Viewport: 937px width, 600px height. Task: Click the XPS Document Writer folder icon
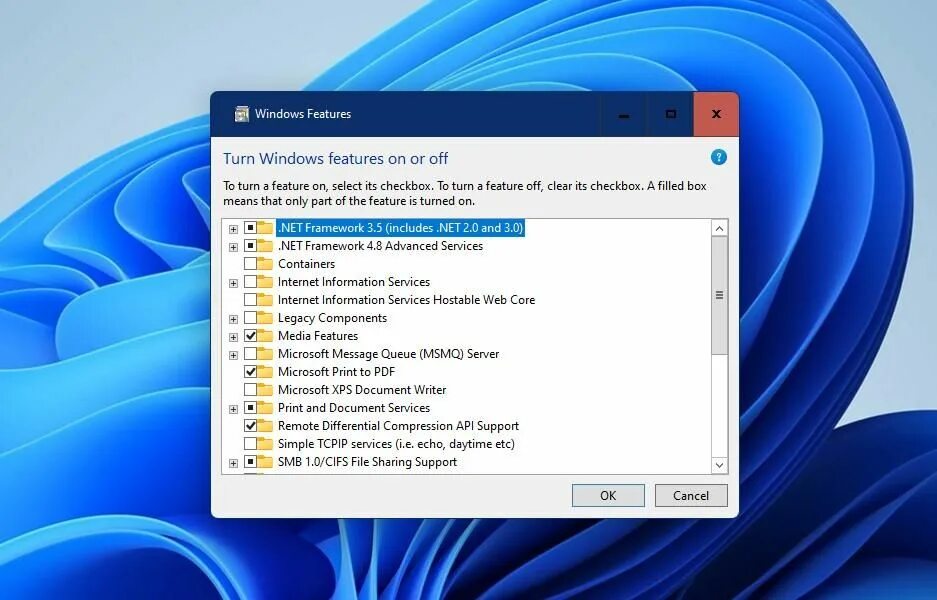click(265, 390)
